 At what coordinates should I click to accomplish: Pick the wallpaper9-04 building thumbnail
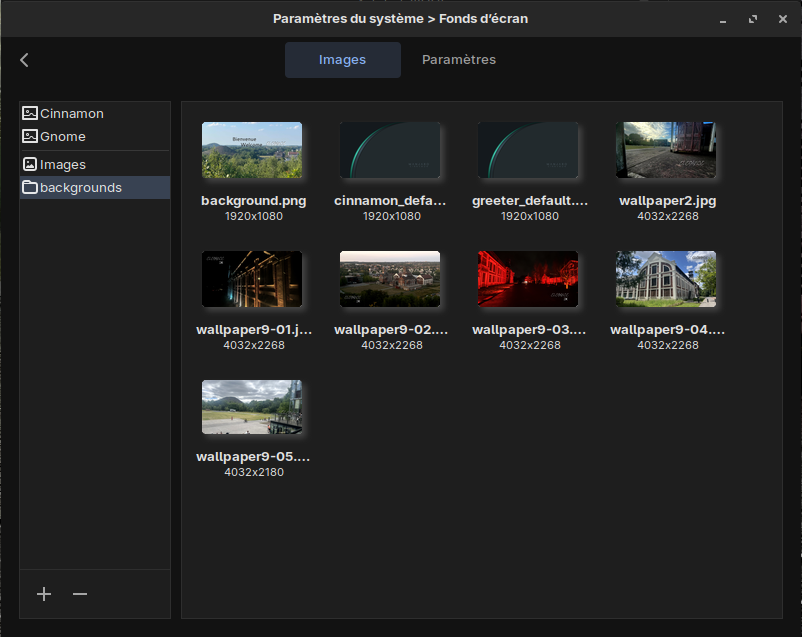666,279
